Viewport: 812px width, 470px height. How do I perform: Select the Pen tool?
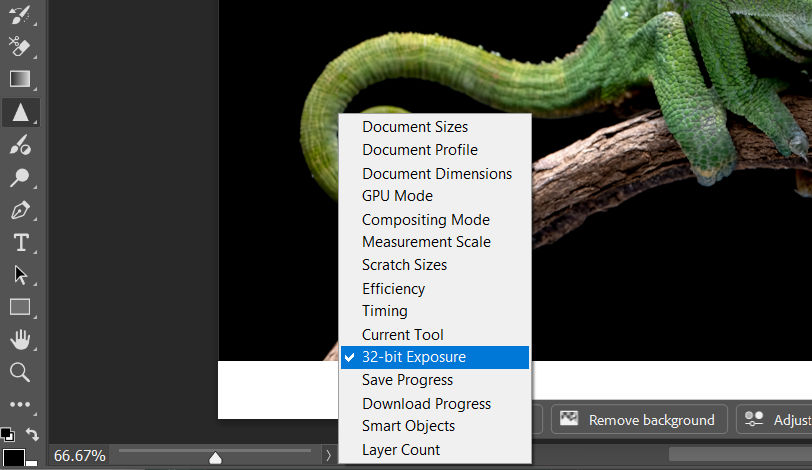click(20, 211)
